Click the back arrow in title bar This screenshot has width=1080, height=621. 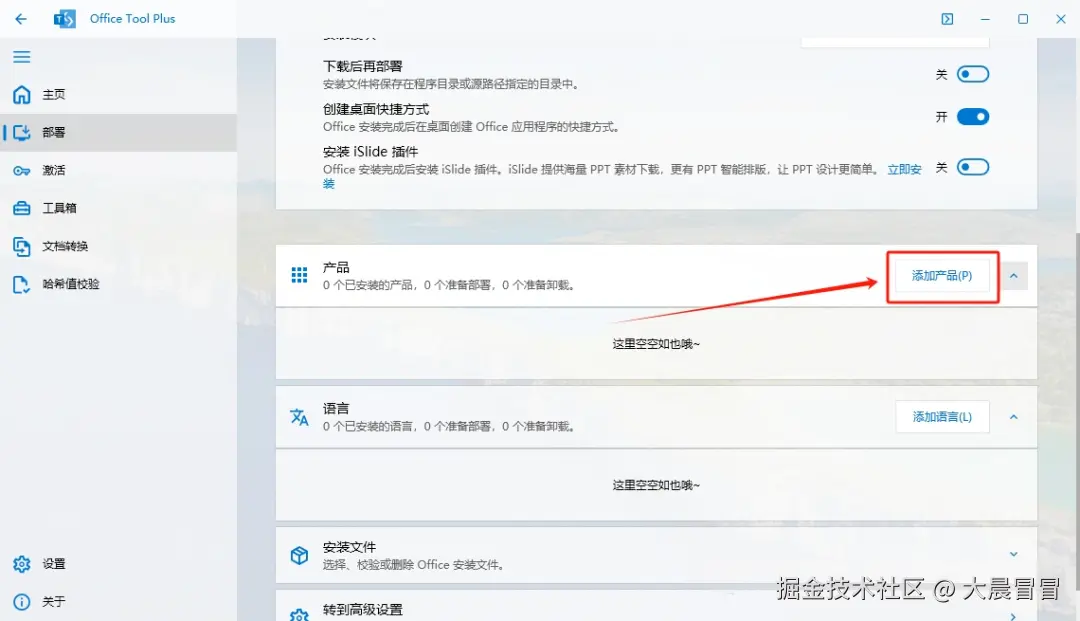[21, 19]
